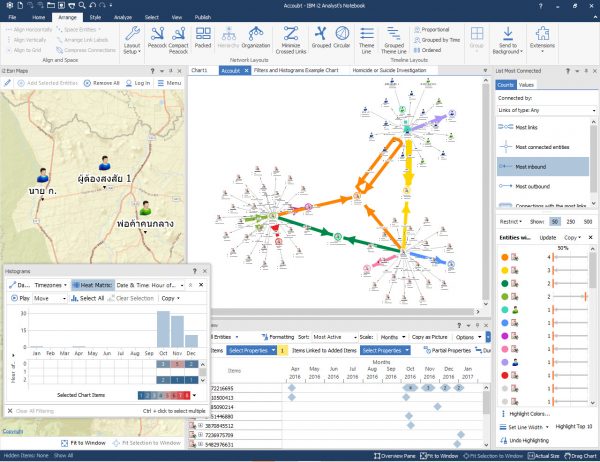Expand row 3870845512 in timeline list
This screenshot has height=462, width=600.
[x=200, y=426]
